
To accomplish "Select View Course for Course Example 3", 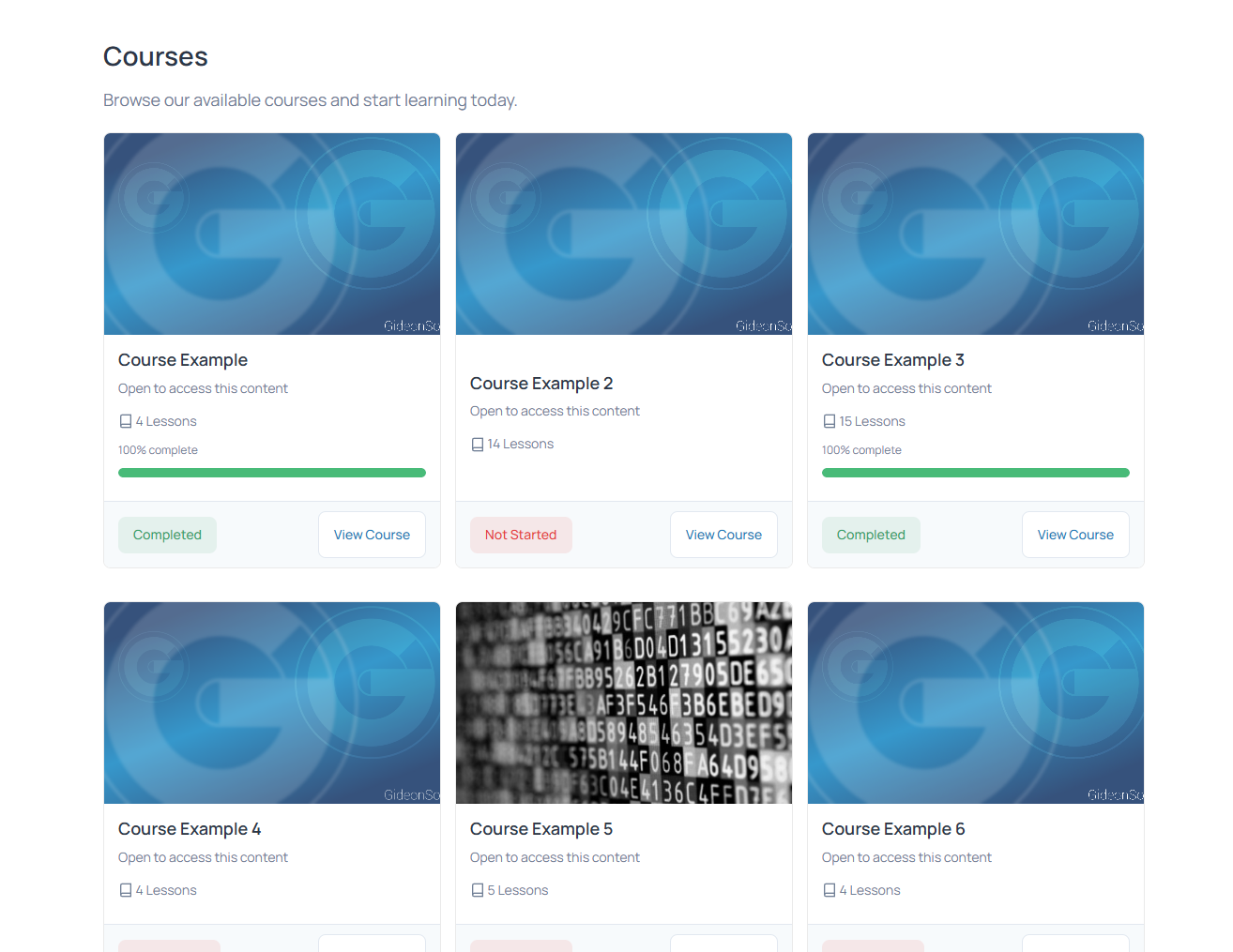I will (x=1075, y=535).
